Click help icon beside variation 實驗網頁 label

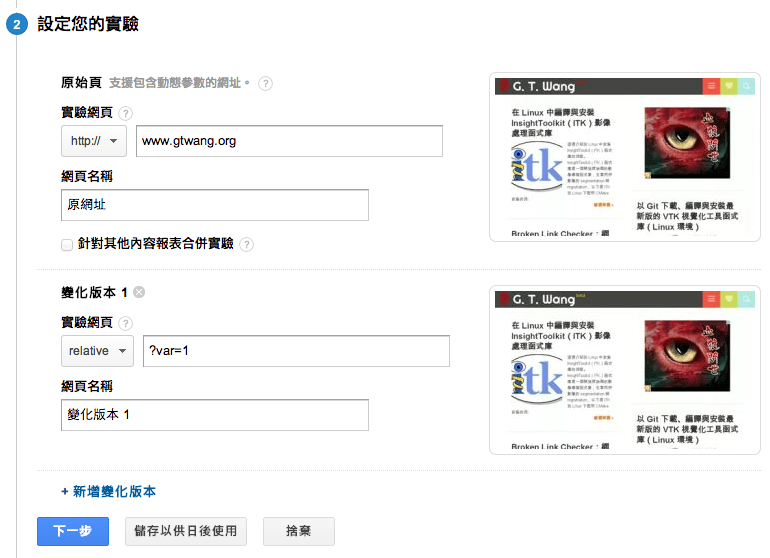125,323
